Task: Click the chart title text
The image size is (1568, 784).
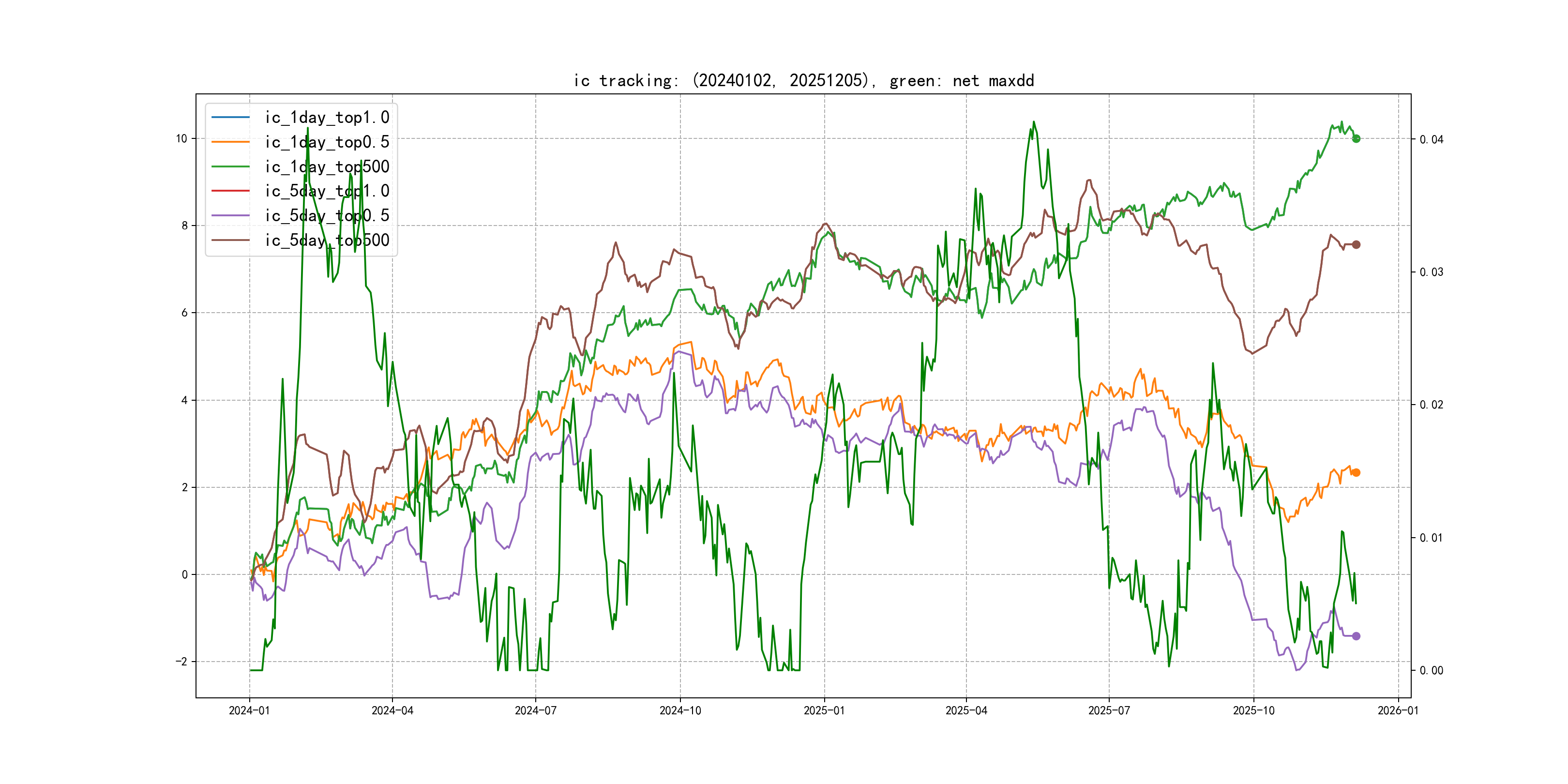Action: pos(803,81)
